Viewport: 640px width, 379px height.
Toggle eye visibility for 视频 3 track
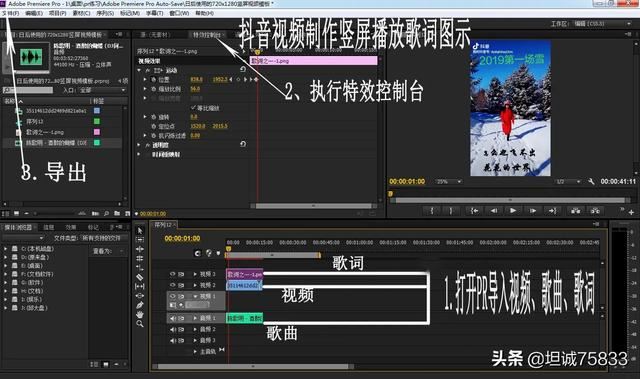coord(173,274)
